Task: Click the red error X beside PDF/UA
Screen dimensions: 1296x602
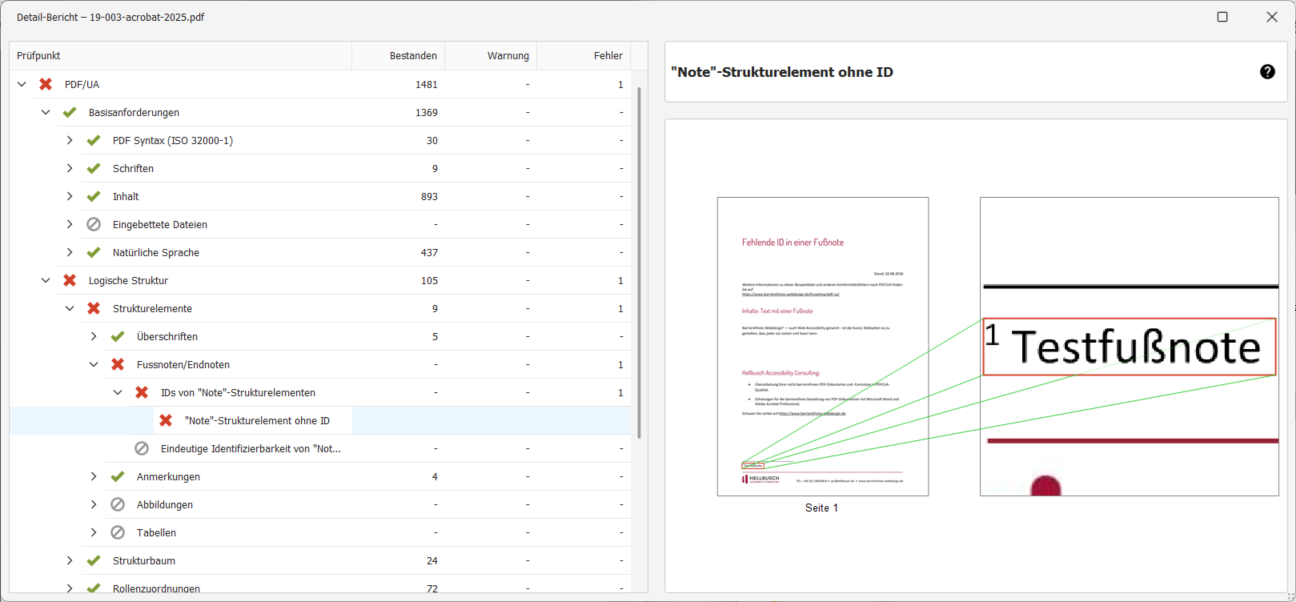Action: tap(44, 84)
